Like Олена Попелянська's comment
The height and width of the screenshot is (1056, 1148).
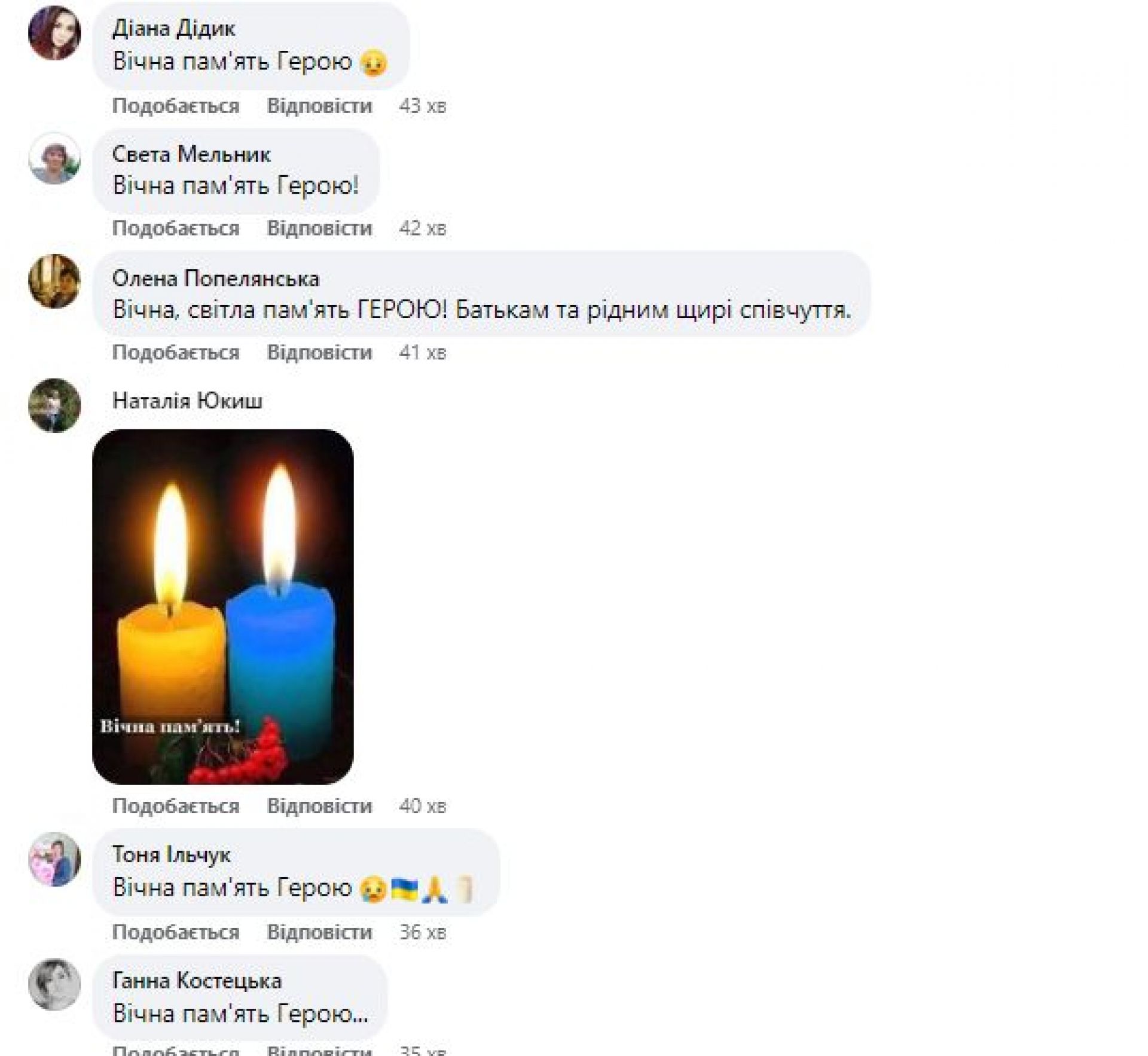point(176,352)
